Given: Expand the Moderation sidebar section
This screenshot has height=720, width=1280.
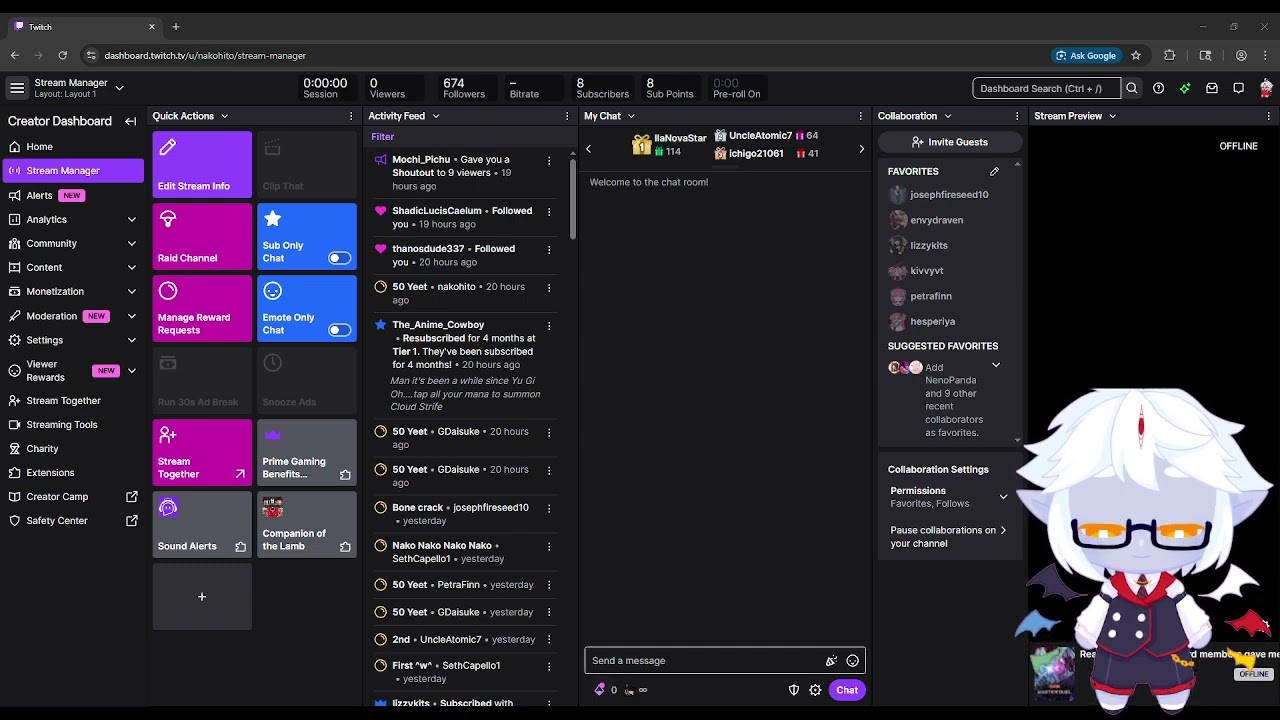Looking at the screenshot, I should coord(131,316).
